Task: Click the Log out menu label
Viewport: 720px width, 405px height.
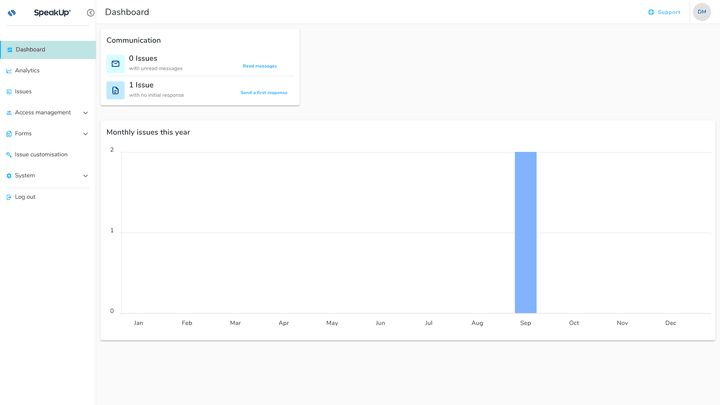Action: pos(25,197)
